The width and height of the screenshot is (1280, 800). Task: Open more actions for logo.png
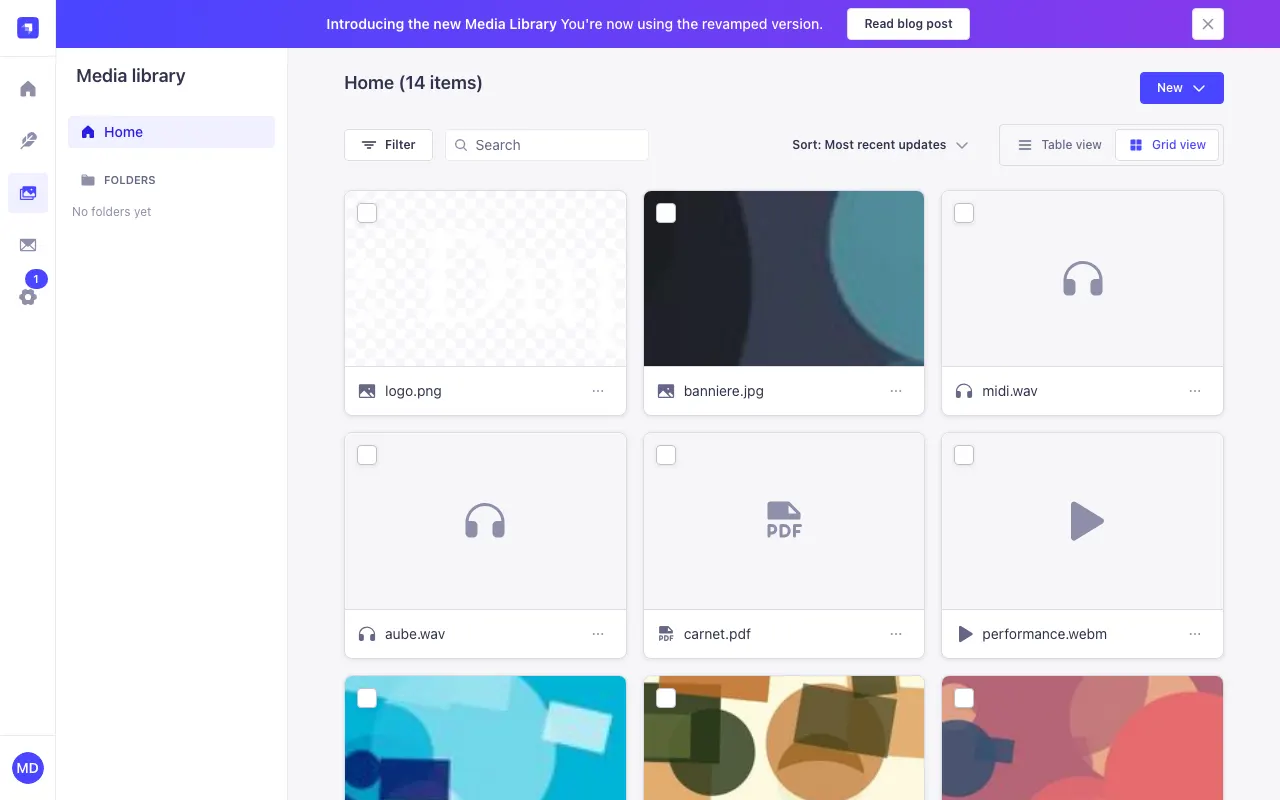coord(598,391)
